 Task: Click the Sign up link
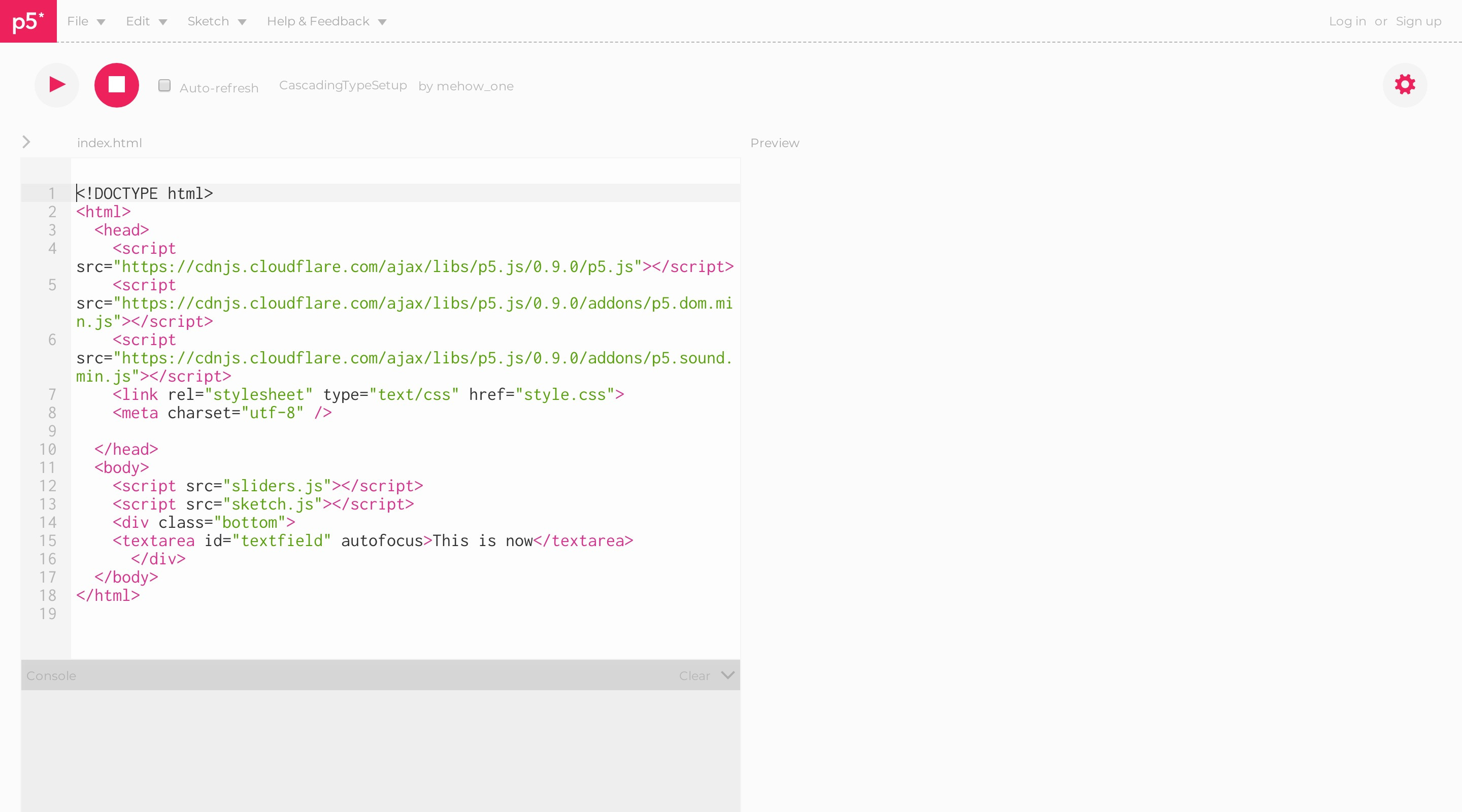point(1418,21)
